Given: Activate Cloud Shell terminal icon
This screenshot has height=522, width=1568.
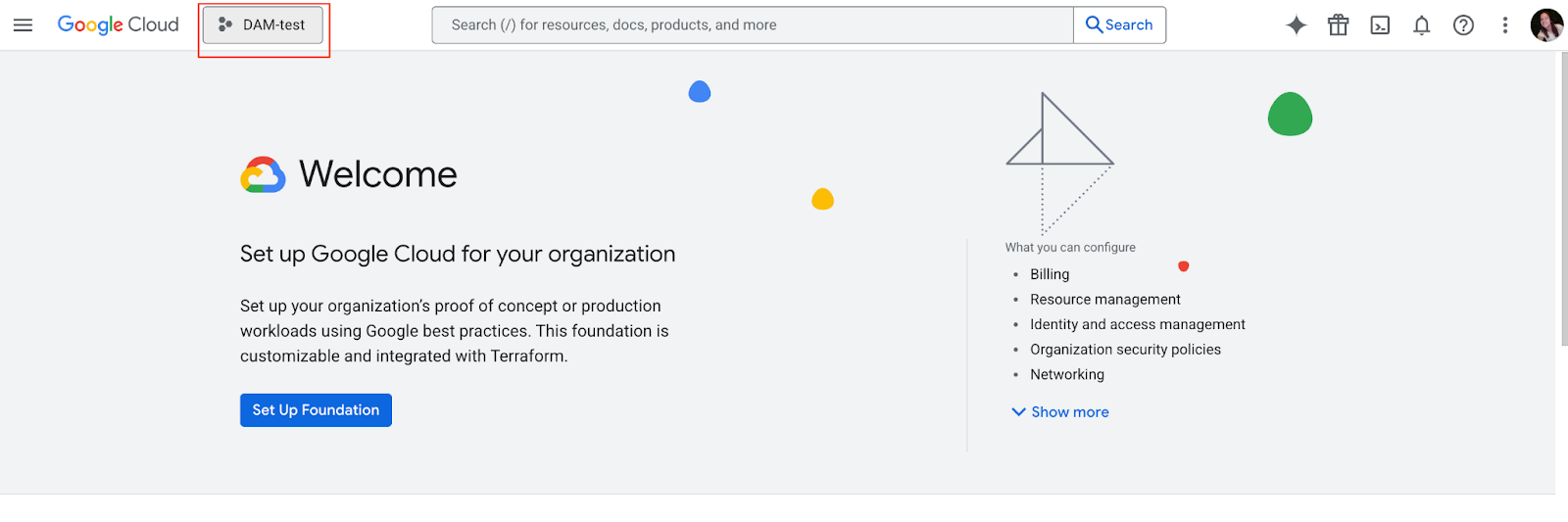Looking at the screenshot, I should coord(1380,25).
